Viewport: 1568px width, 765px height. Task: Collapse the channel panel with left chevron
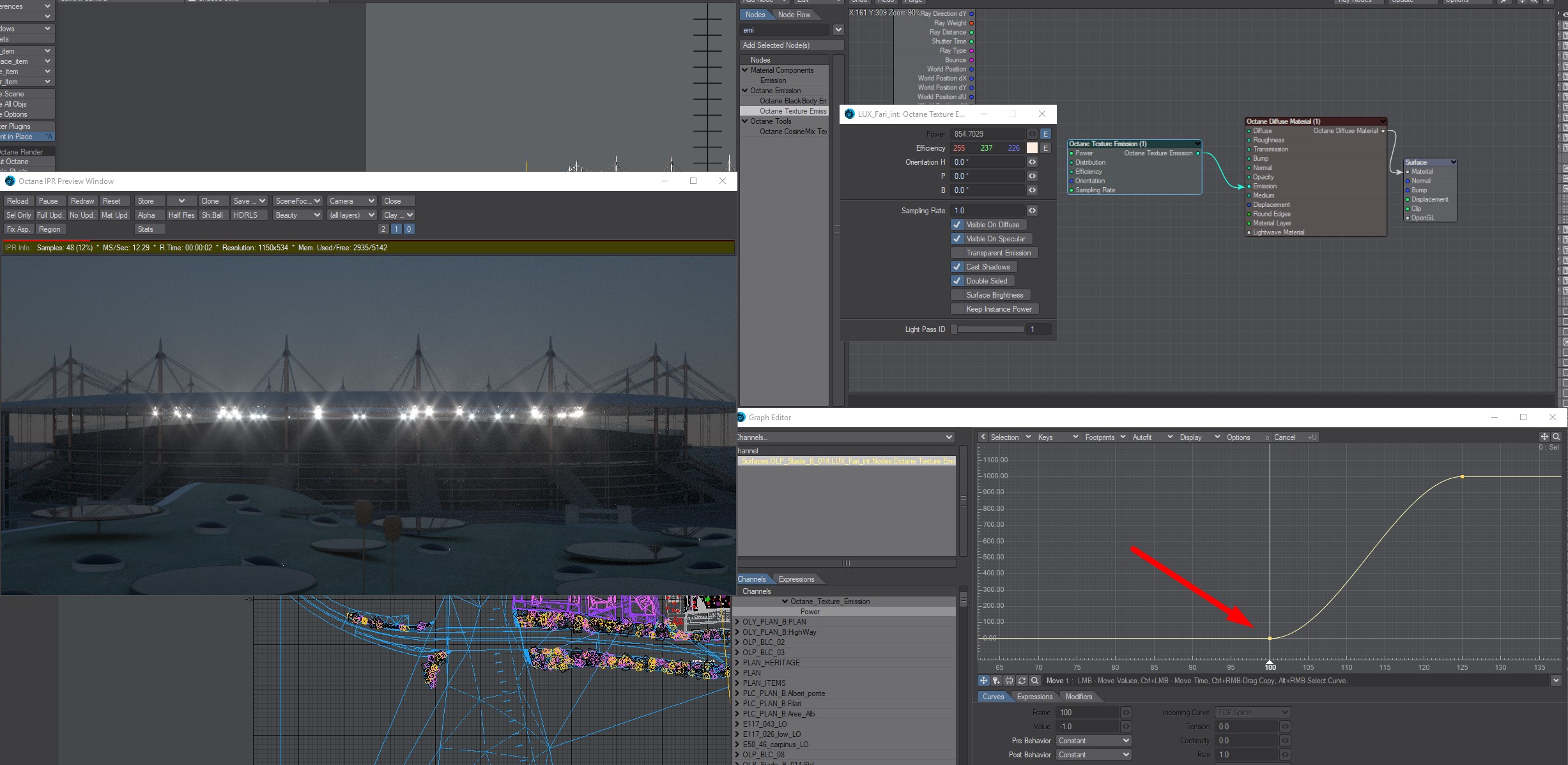pos(983,437)
